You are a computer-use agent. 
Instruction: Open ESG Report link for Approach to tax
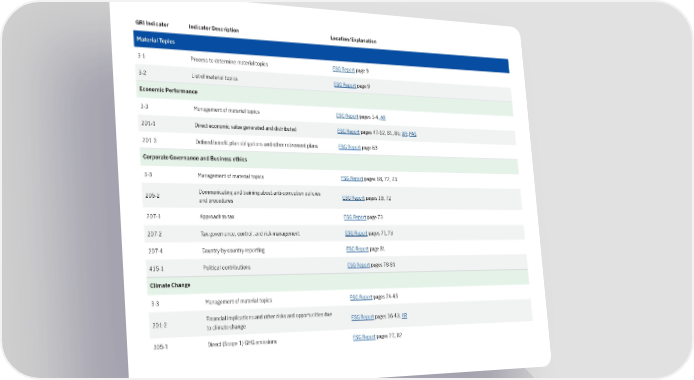(355, 217)
